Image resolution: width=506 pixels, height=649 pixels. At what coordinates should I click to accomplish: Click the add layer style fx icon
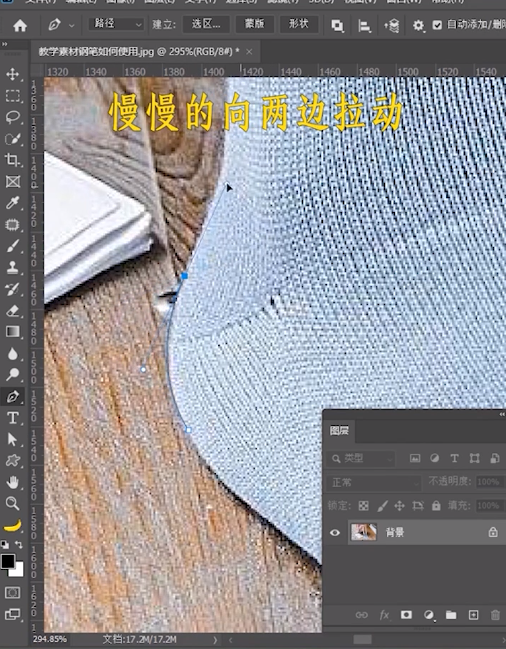coord(384,615)
